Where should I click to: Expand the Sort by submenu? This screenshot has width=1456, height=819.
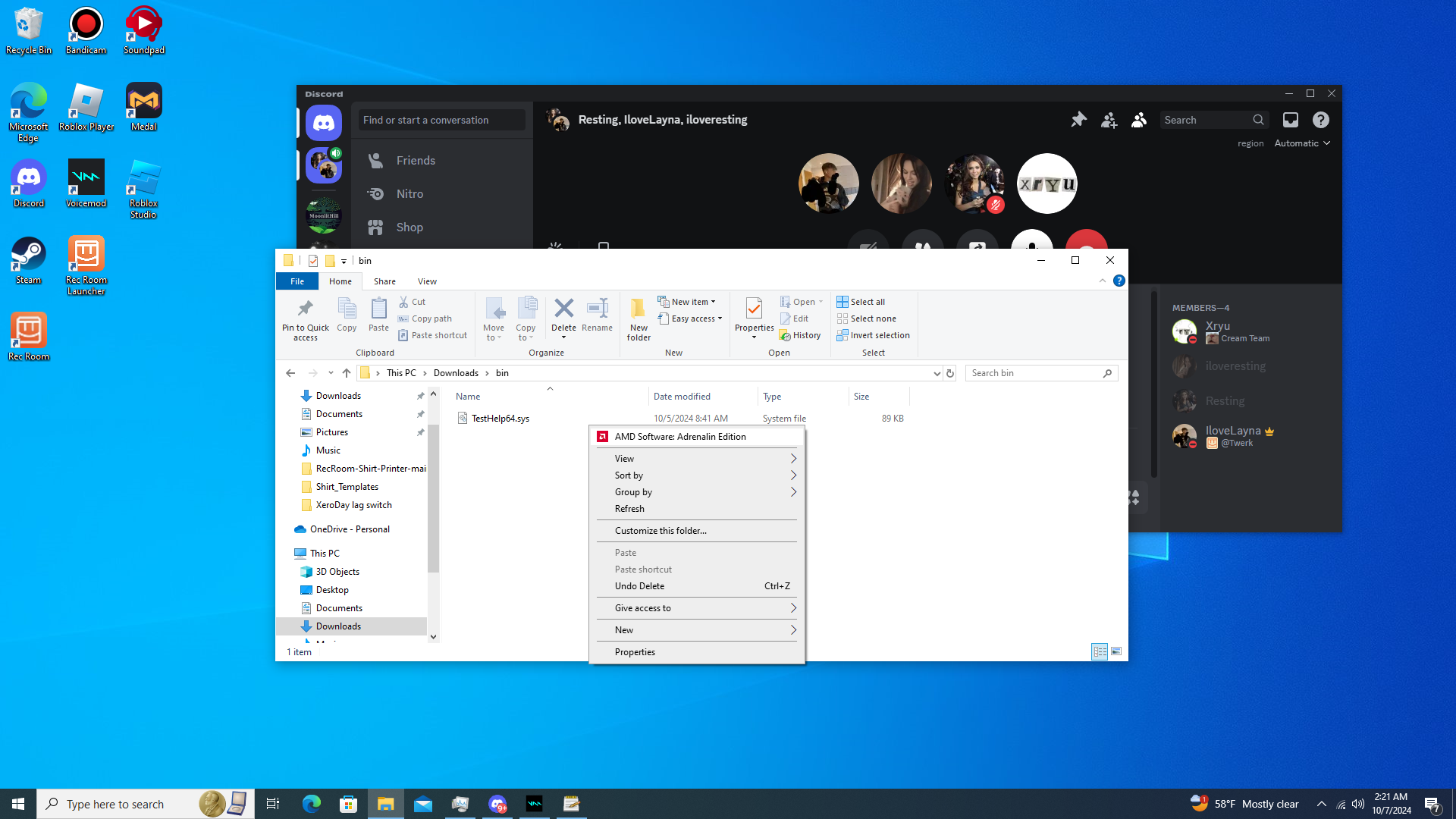pos(695,475)
